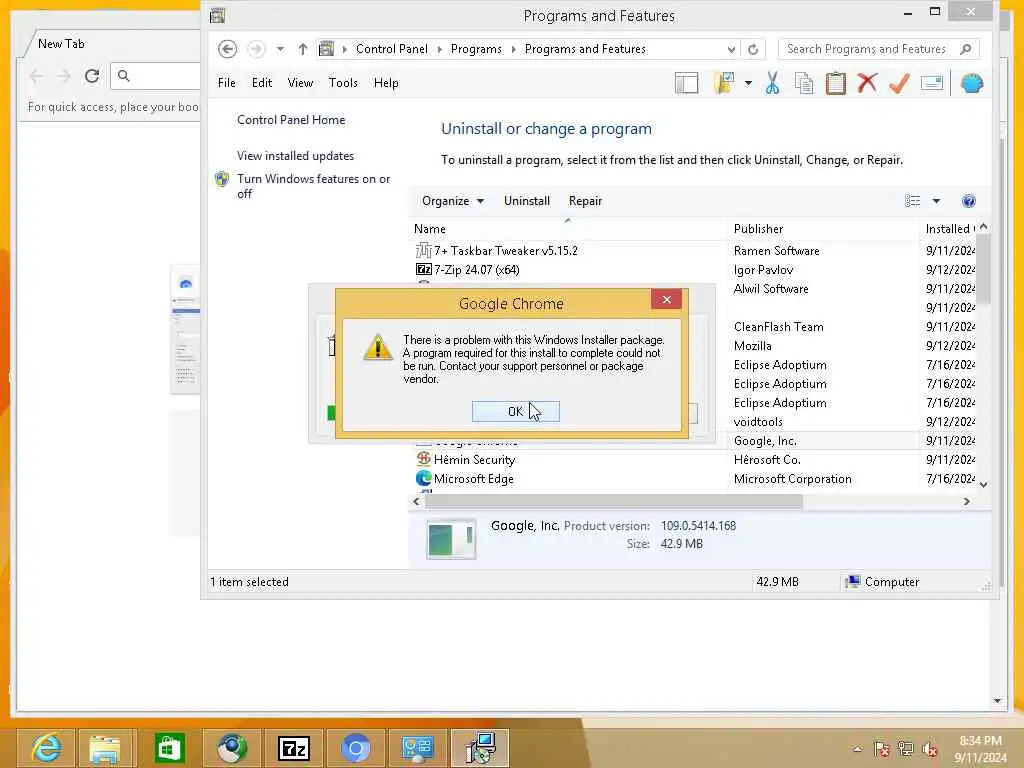Expand arrow after Control Panel breadcrumb

coord(439,49)
